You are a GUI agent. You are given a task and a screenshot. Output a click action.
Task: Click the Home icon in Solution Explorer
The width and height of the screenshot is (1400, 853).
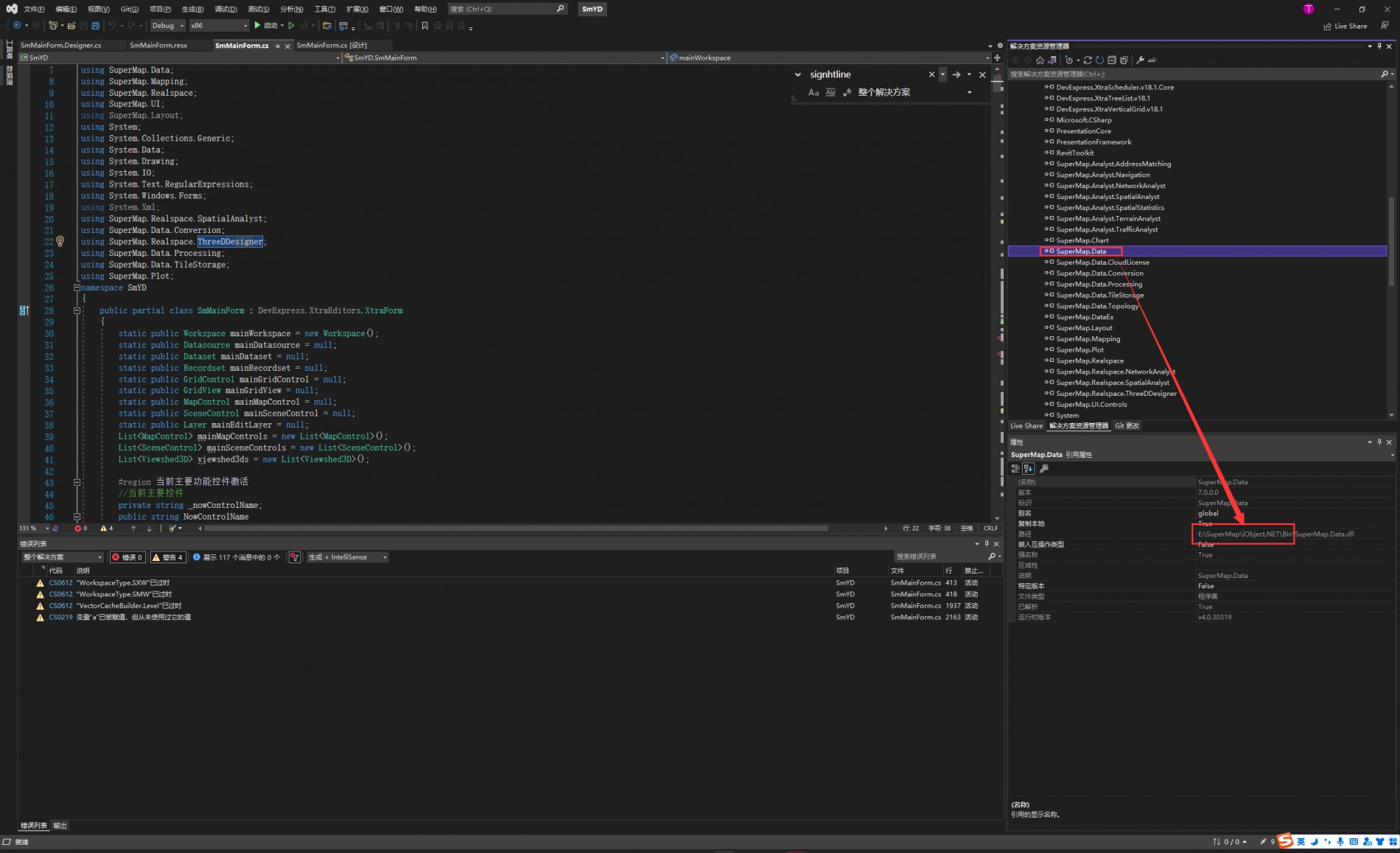point(1040,60)
